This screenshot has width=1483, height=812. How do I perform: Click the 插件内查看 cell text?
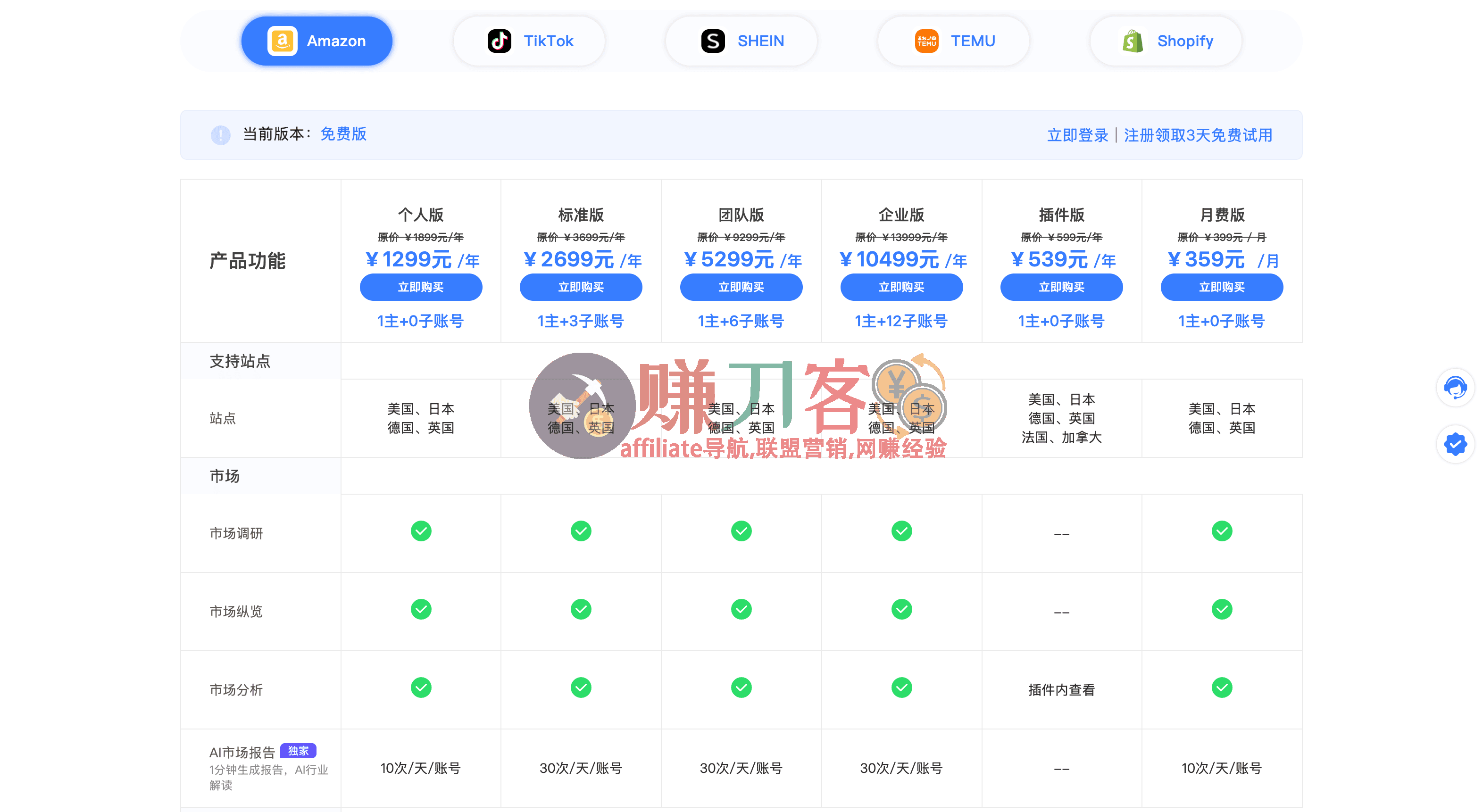[x=1062, y=689]
